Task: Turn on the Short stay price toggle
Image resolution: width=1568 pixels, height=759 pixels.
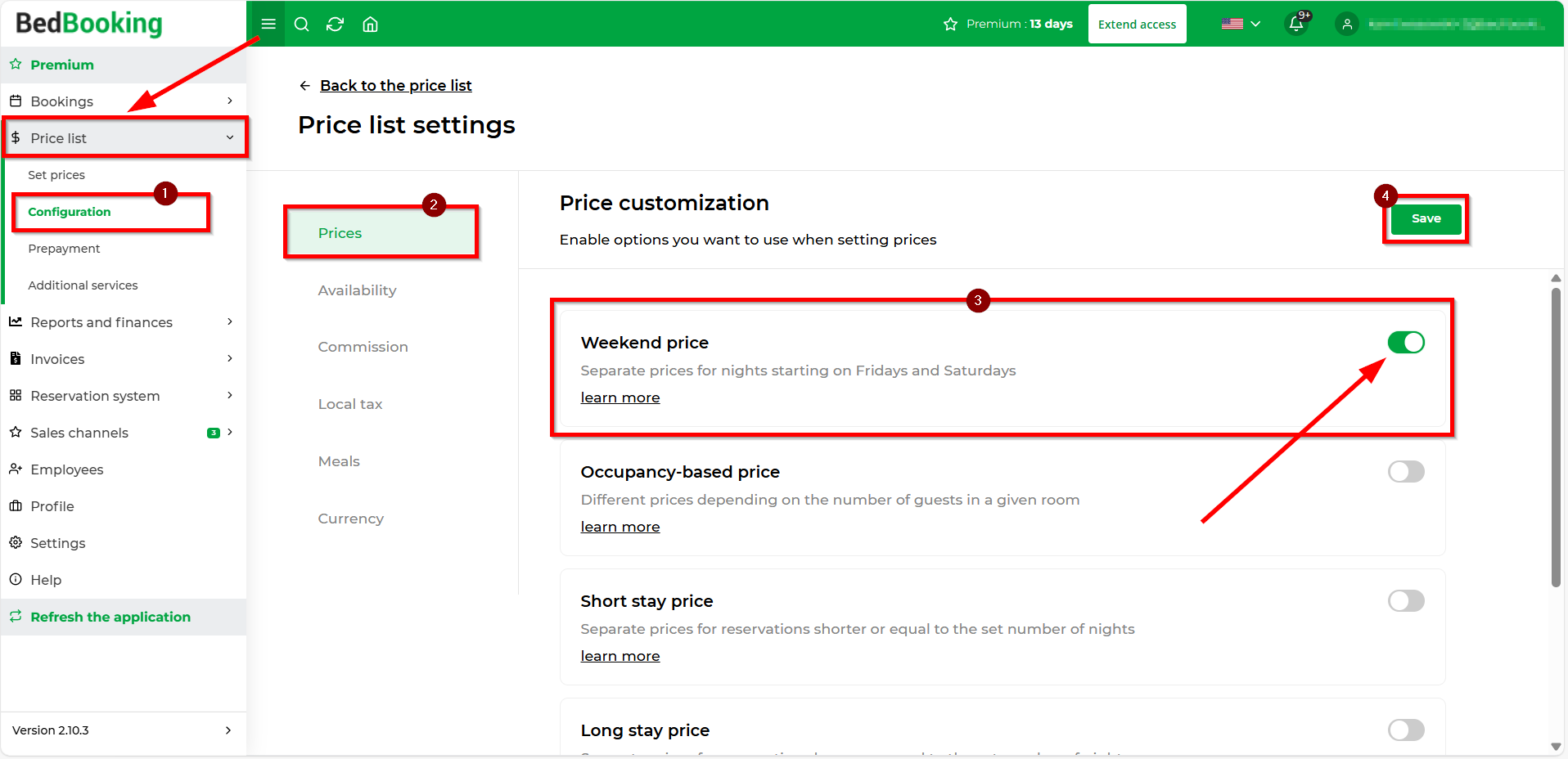Action: (1406, 600)
